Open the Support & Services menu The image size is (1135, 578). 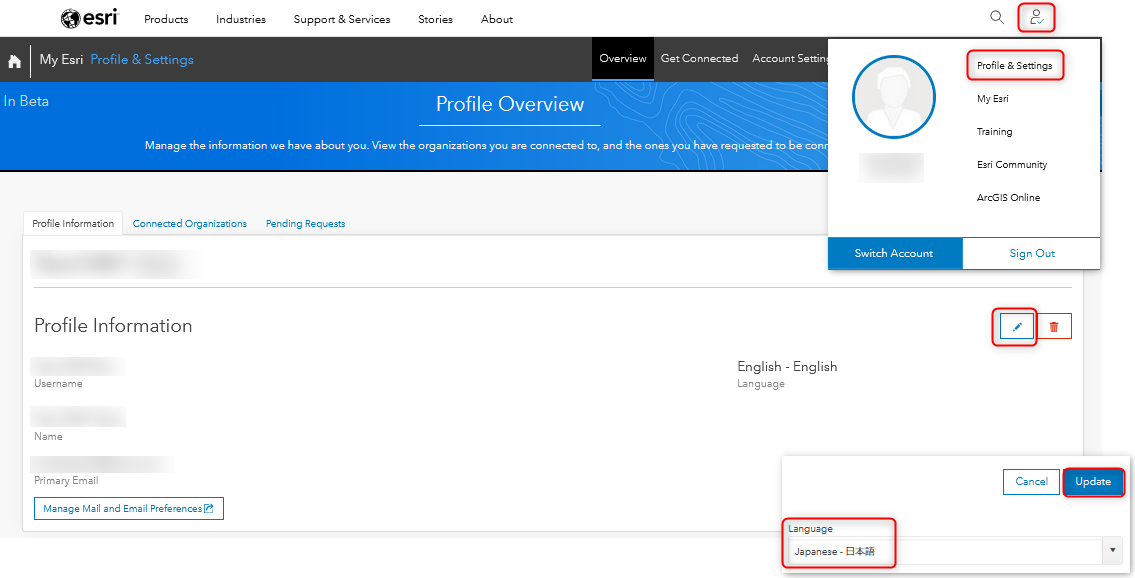[x=342, y=20]
